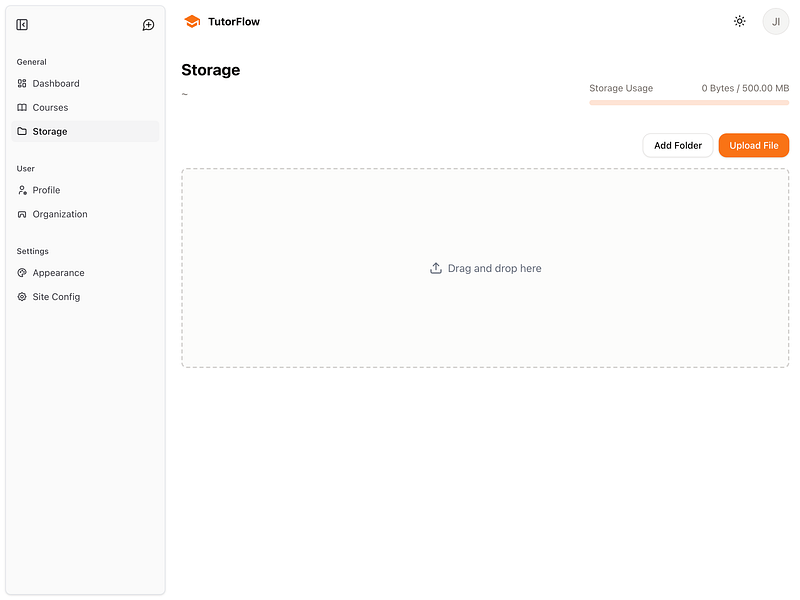Screen dimensions: 800x600
Task: Select Appearance under Settings
Action: point(58,272)
